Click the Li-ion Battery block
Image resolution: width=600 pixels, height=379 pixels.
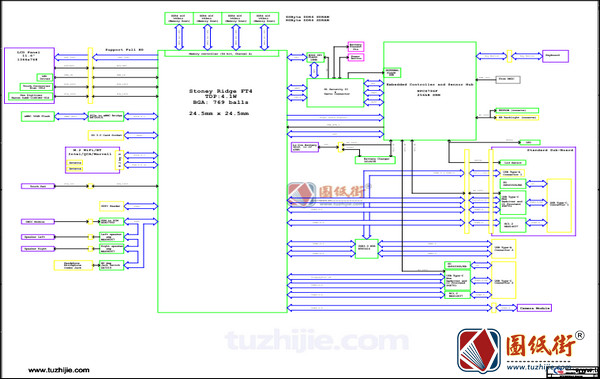click(x=305, y=147)
